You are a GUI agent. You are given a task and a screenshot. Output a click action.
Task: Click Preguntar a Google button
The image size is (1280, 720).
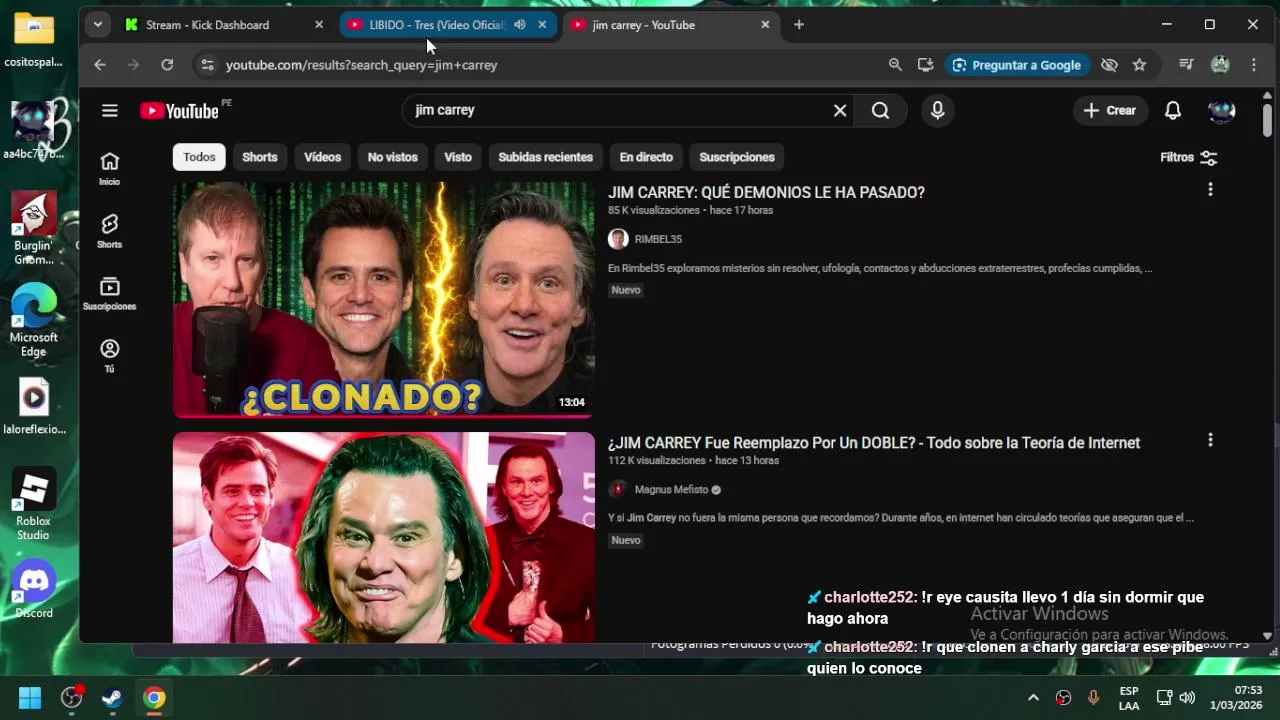pyautogui.click(x=1016, y=65)
